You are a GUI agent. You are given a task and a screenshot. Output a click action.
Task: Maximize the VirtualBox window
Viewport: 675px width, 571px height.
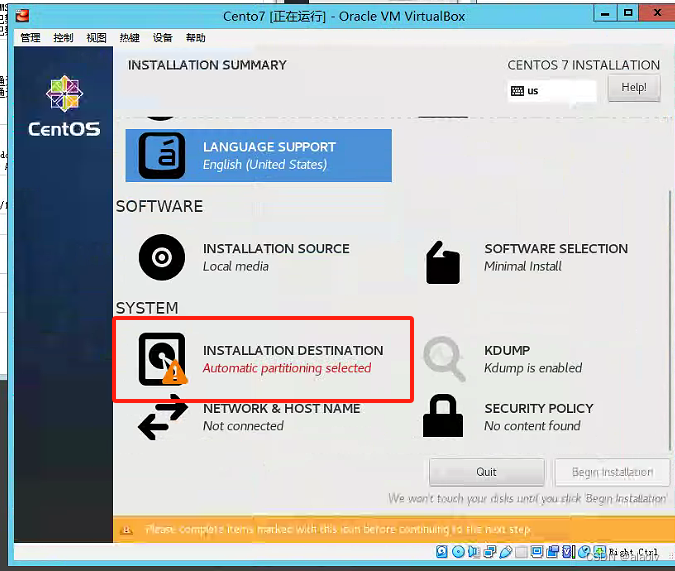click(628, 13)
